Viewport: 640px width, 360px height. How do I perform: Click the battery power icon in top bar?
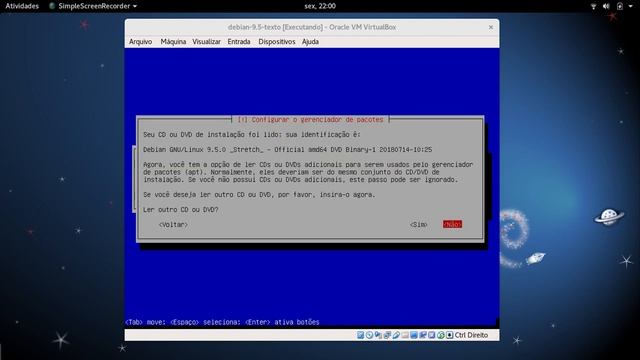click(x=620, y=6)
